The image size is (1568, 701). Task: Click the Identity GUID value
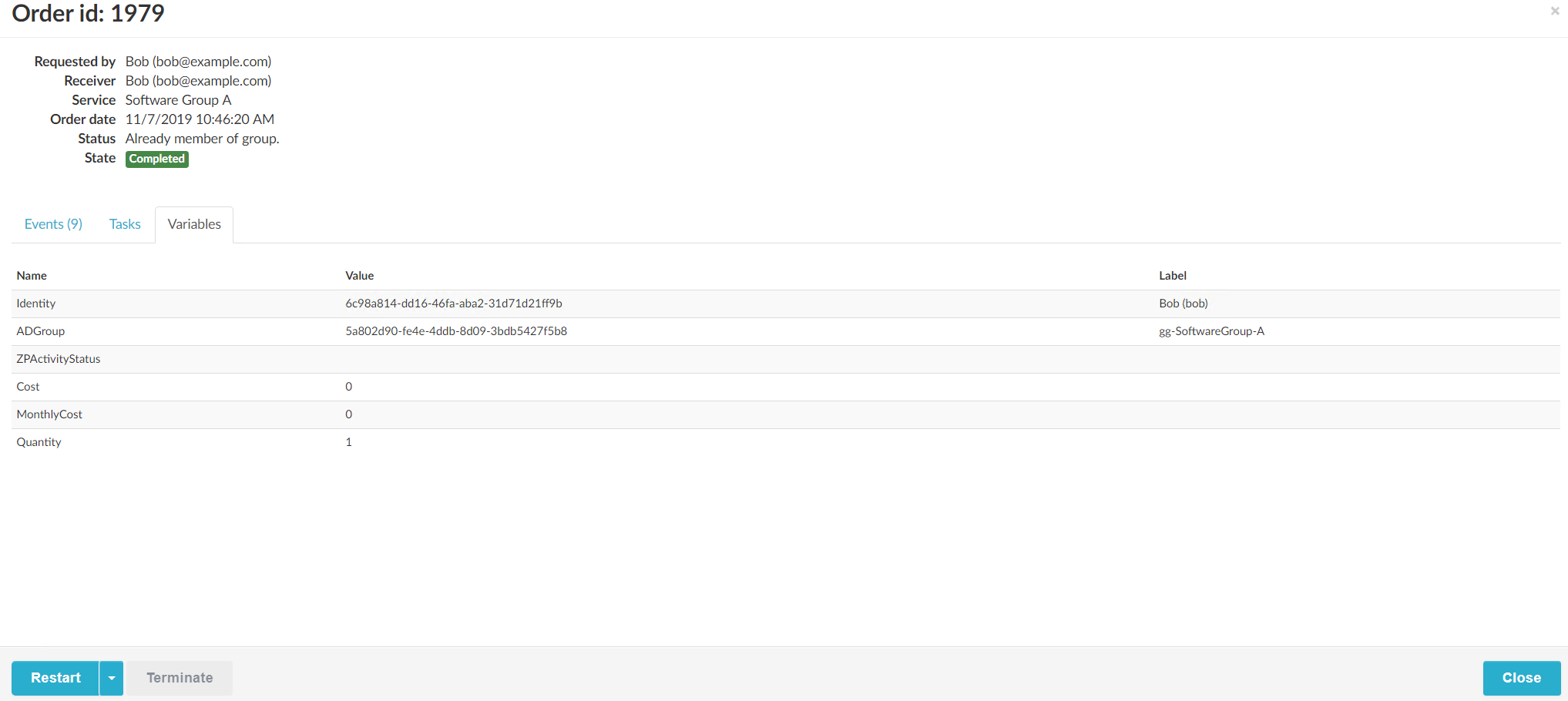[453, 304]
